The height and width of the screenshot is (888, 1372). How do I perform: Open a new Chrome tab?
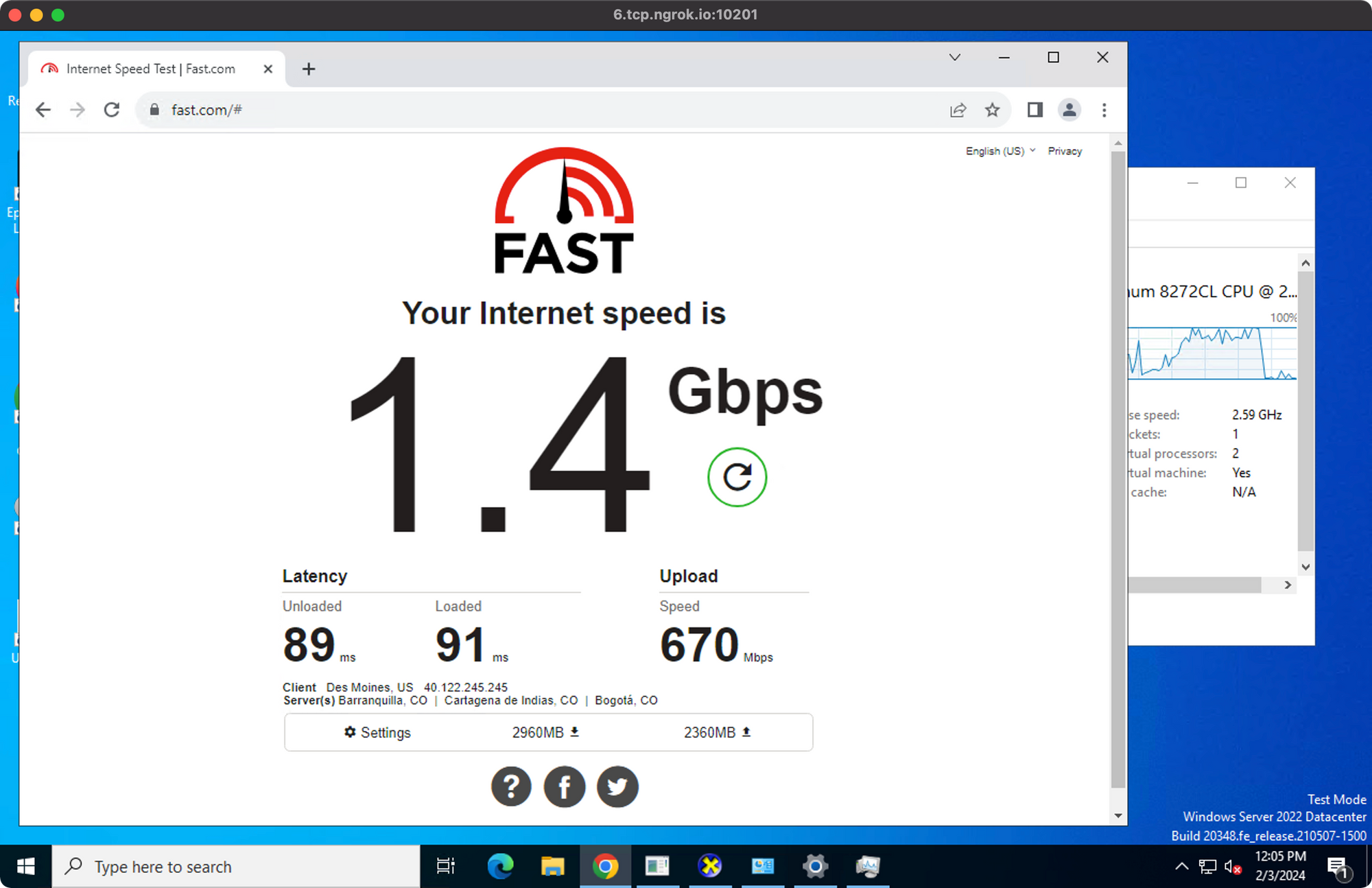coord(309,69)
